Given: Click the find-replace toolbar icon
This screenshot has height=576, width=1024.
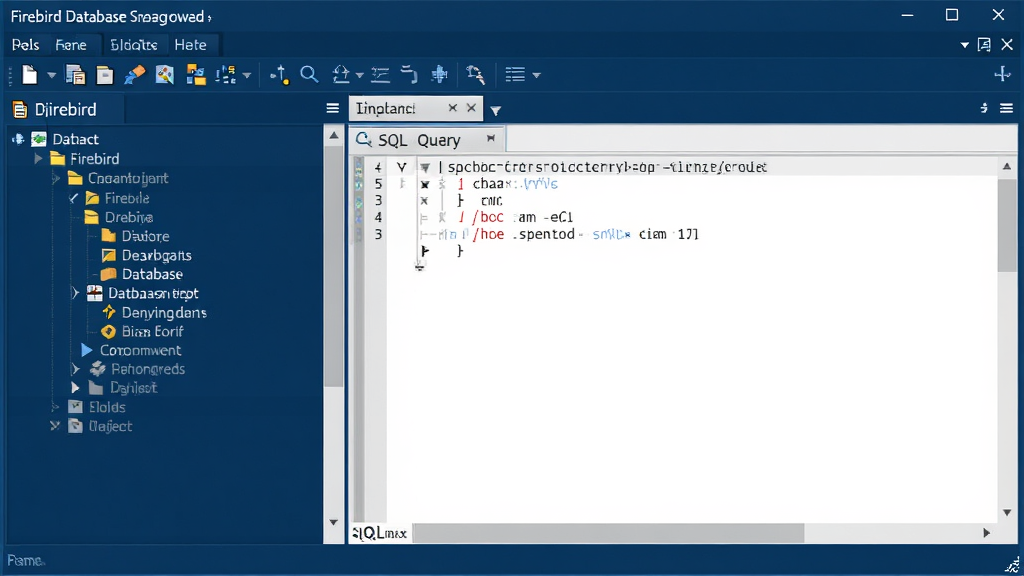Looking at the screenshot, I should (x=475, y=75).
